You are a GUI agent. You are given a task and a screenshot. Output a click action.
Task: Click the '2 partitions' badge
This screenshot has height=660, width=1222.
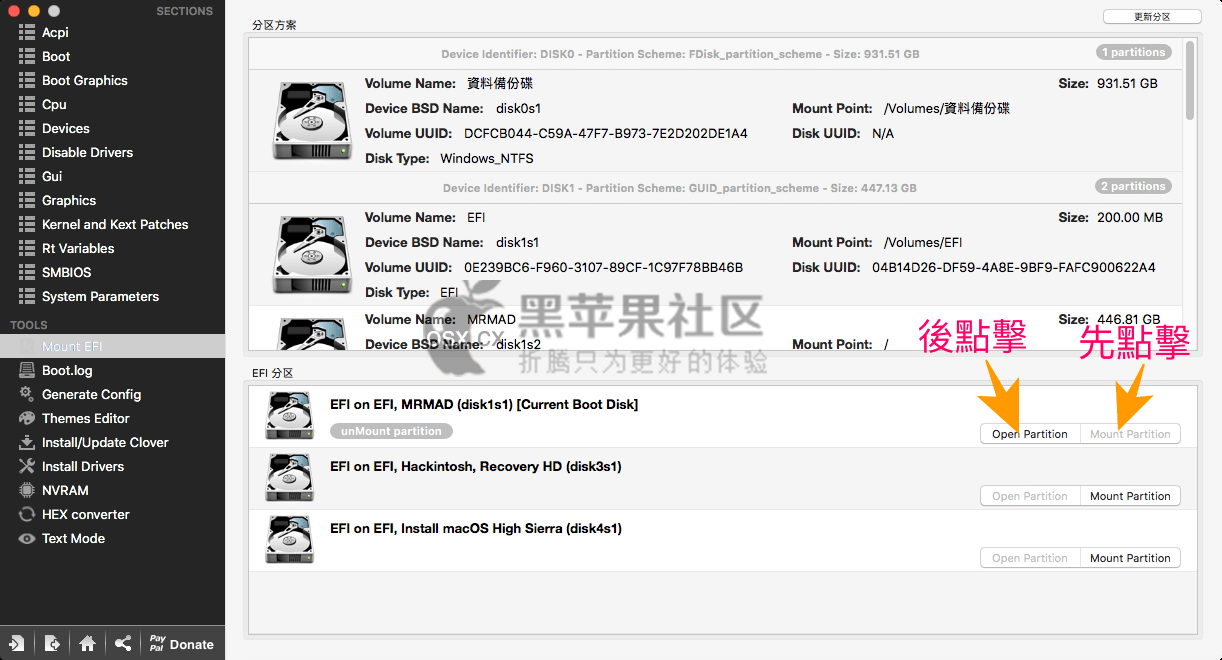(1133, 186)
